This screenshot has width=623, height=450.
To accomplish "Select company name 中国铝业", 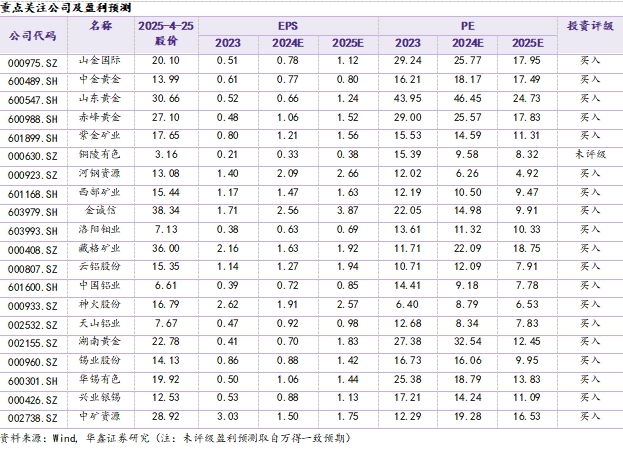I will (100, 285).
